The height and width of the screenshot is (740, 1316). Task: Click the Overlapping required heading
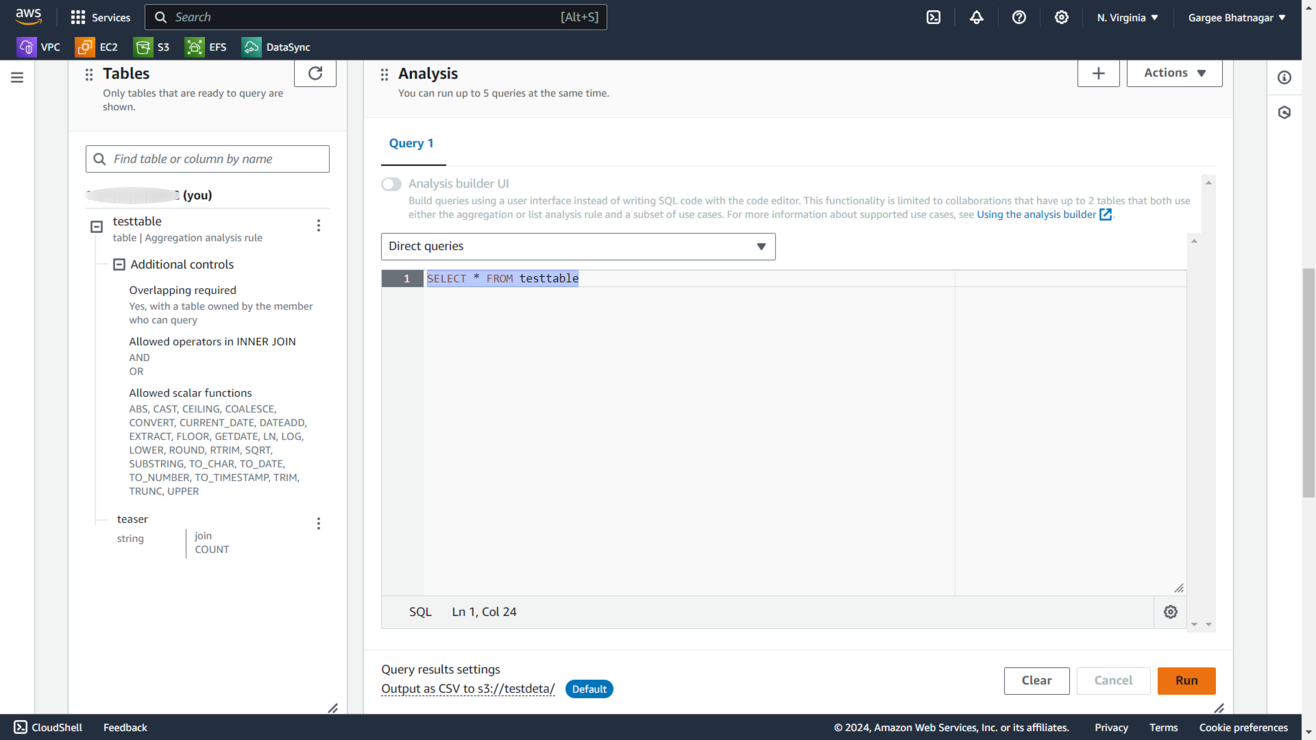click(x=183, y=290)
